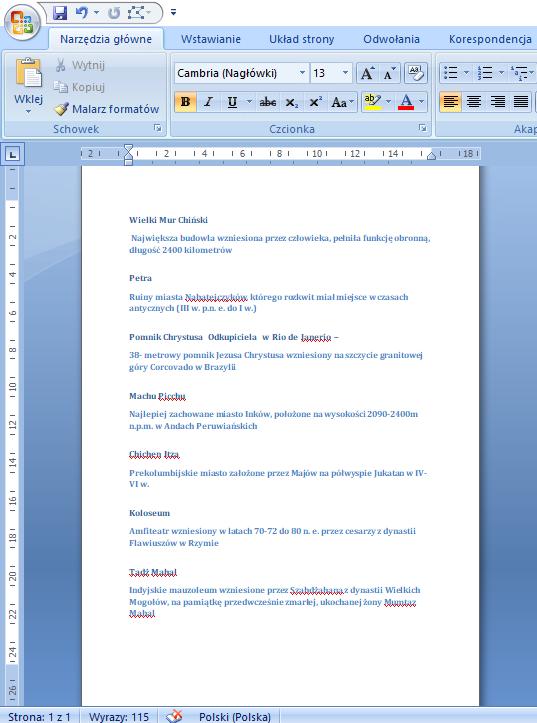Undo the last action

pyautogui.click(x=82, y=12)
